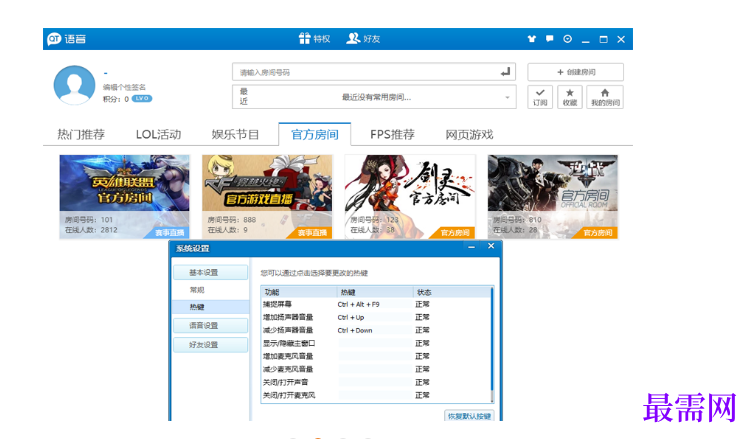Maximize the main QT window

tap(603, 39)
